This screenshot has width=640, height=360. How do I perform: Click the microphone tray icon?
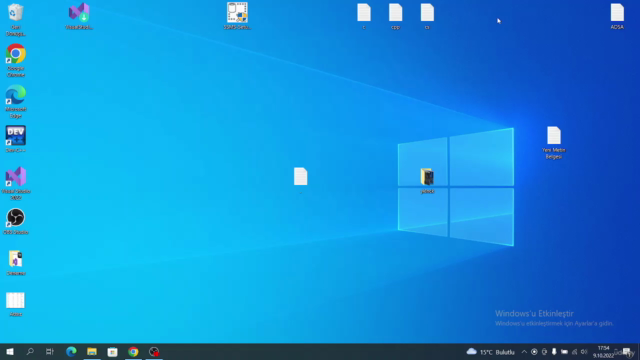click(x=554, y=352)
